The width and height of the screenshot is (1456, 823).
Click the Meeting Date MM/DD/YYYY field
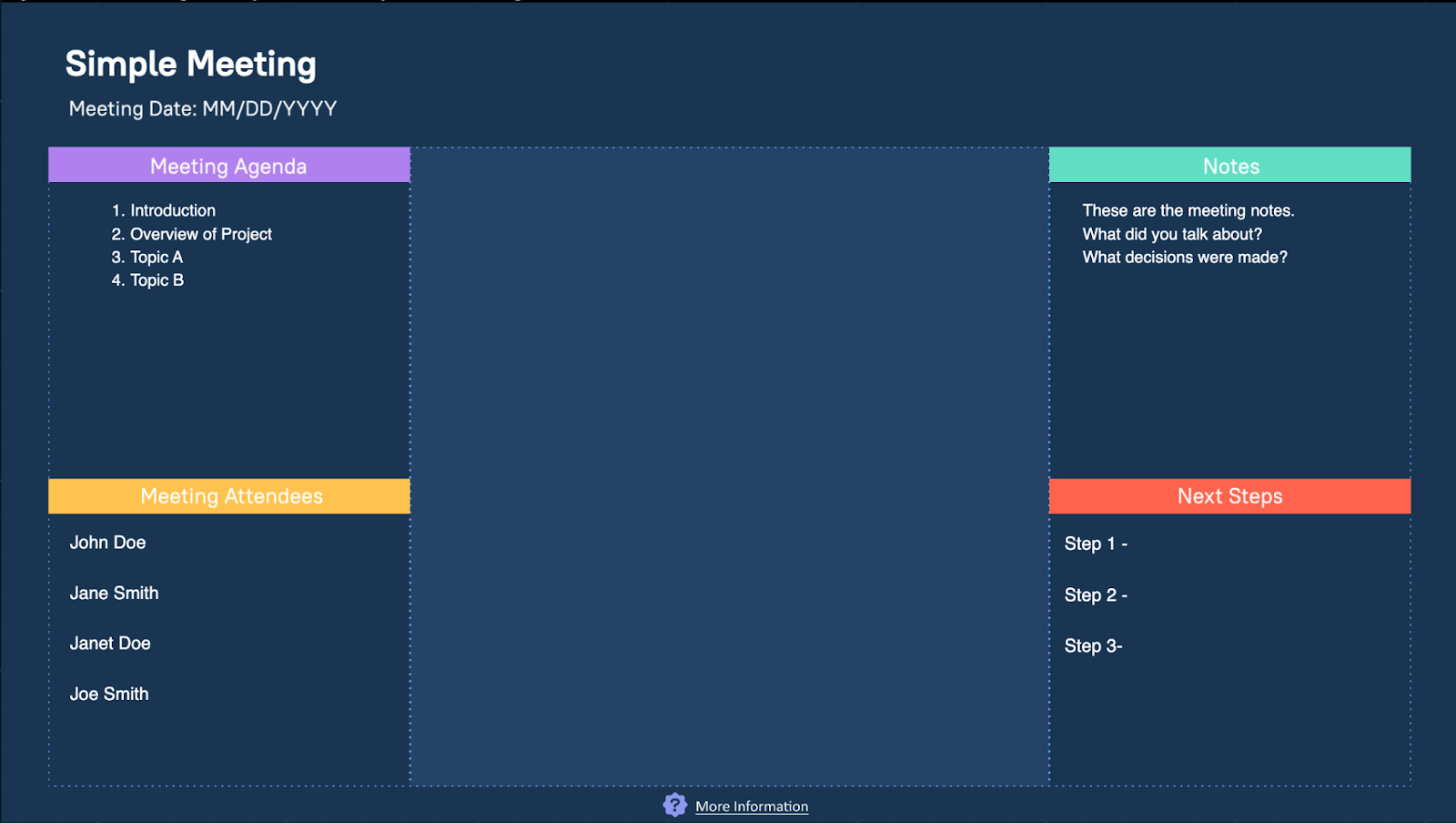tap(203, 109)
